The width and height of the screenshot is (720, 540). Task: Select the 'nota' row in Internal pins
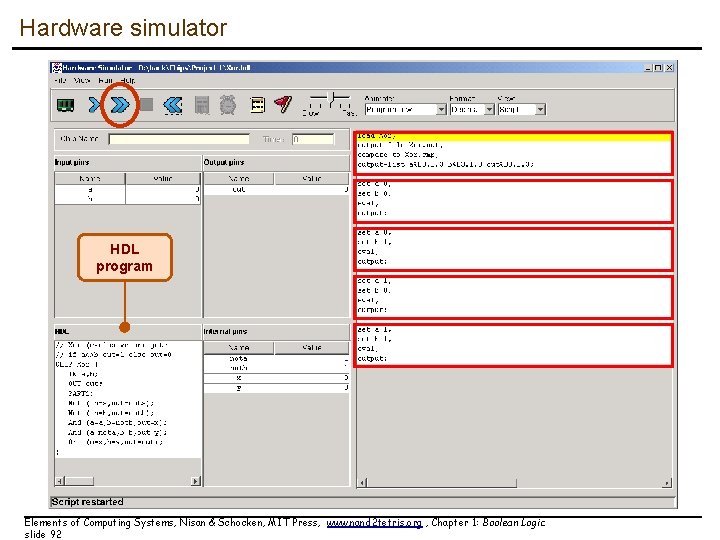[x=276, y=359]
